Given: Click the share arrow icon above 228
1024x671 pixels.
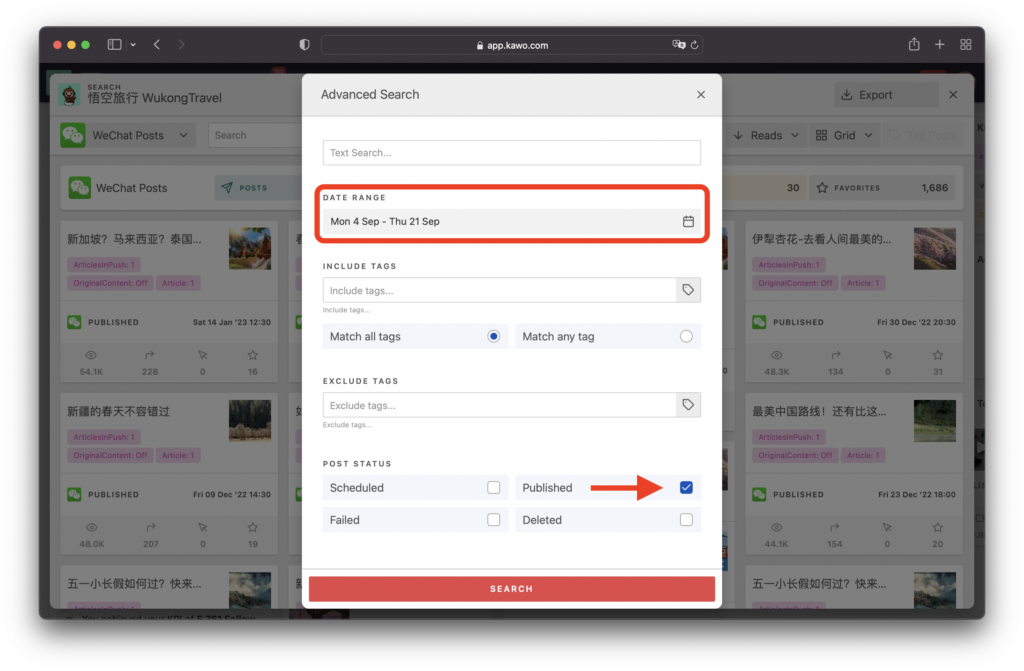Looking at the screenshot, I should (x=150, y=355).
